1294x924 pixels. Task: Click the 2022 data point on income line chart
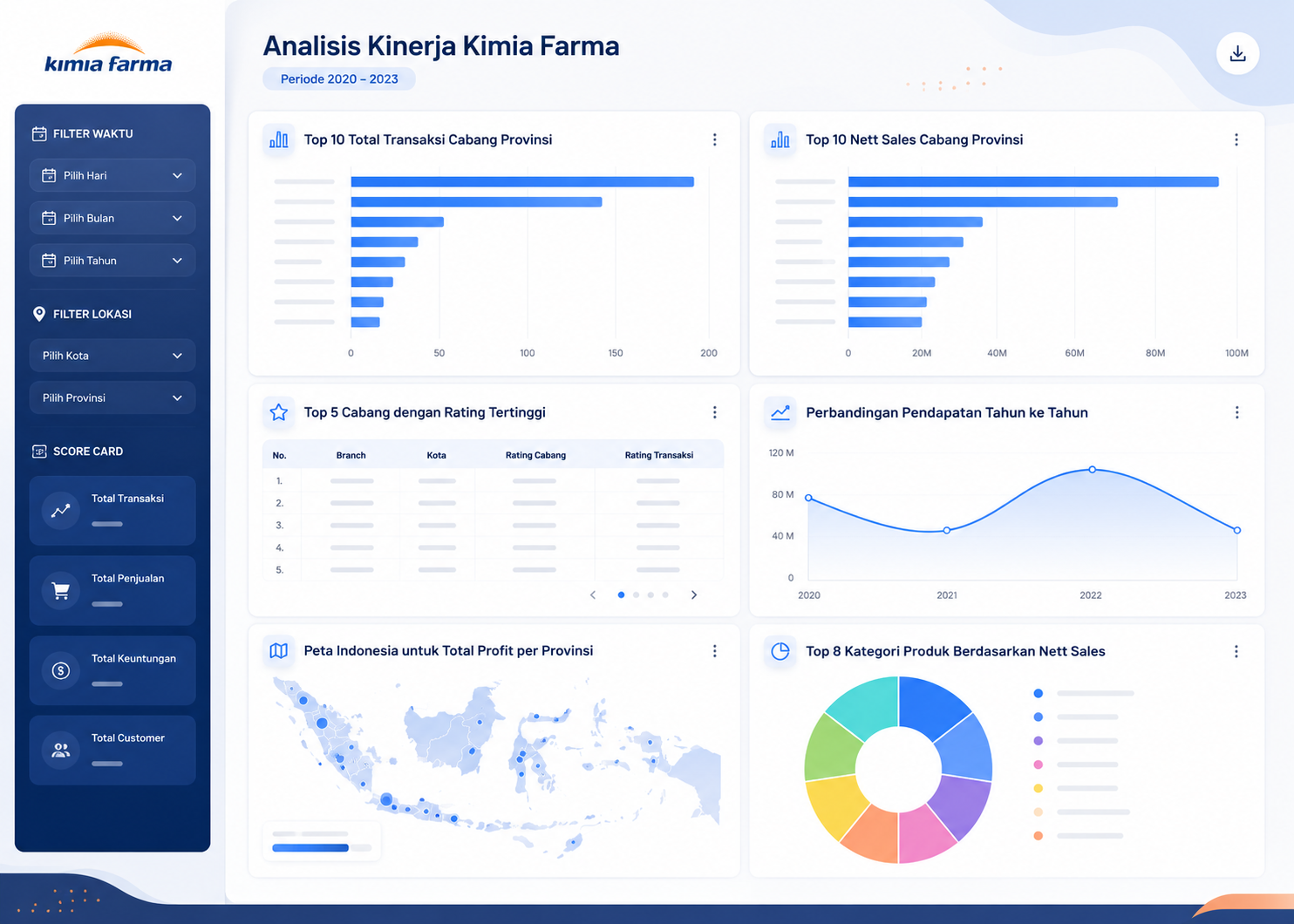(x=1092, y=470)
